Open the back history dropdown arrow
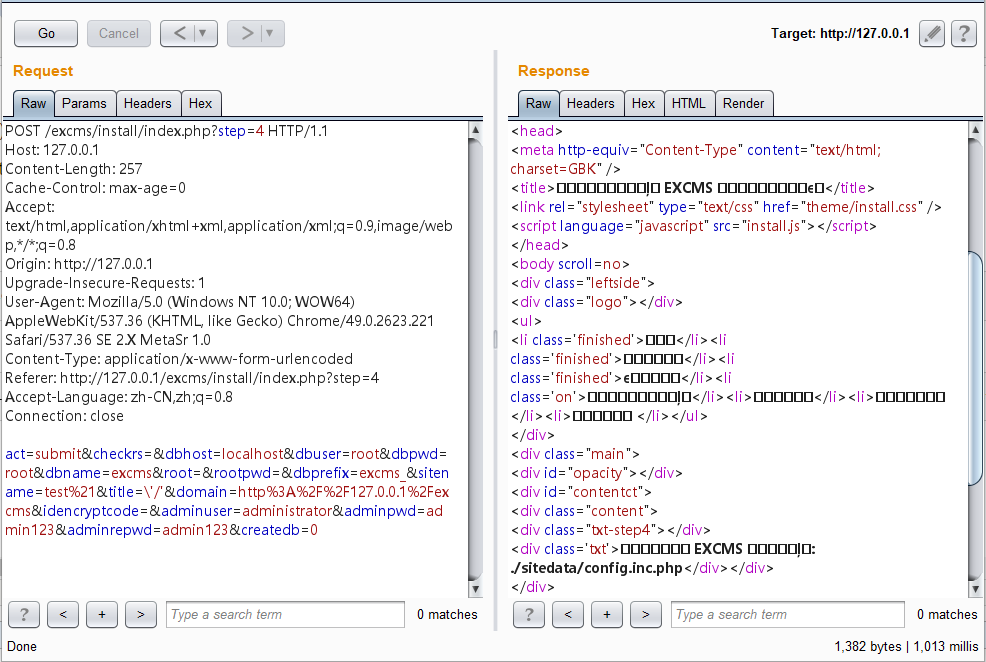The image size is (986, 662). pyautogui.click(x=203, y=33)
